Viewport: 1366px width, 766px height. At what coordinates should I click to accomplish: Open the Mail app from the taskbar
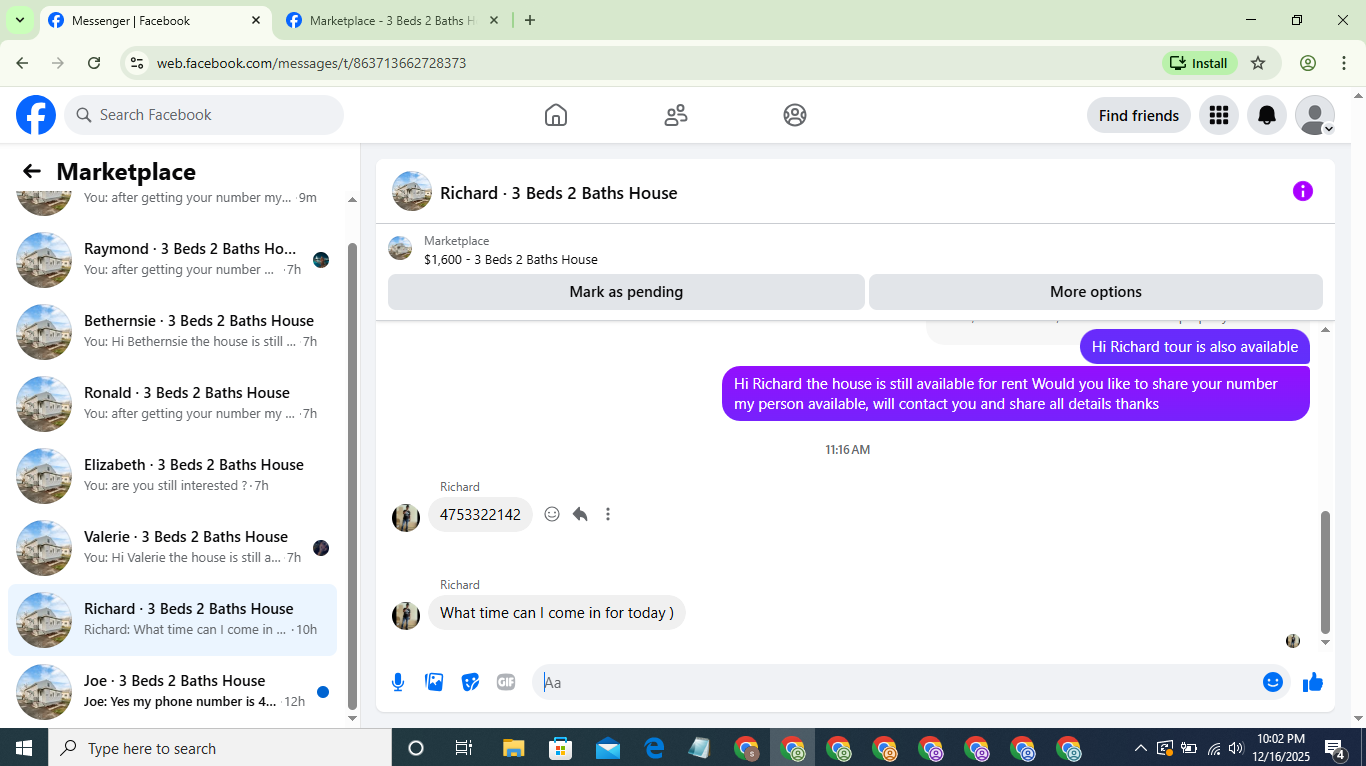point(607,748)
